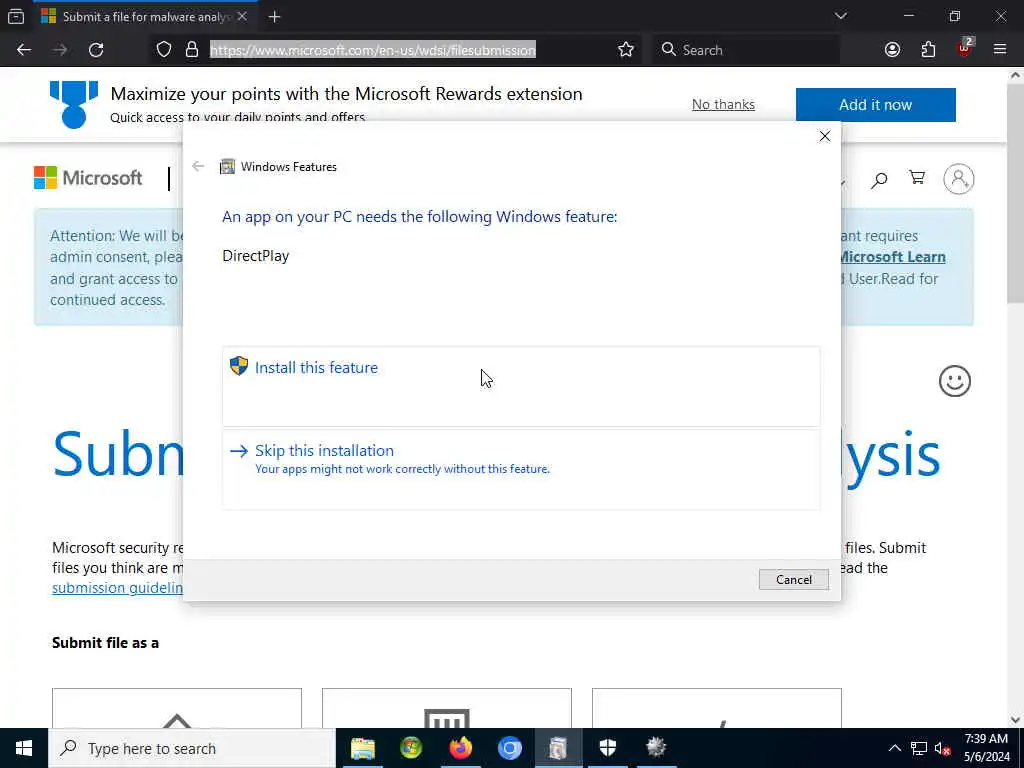Go back using Windows Features back arrow
This screenshot has width=1024, height=768.
coord(198,167)
